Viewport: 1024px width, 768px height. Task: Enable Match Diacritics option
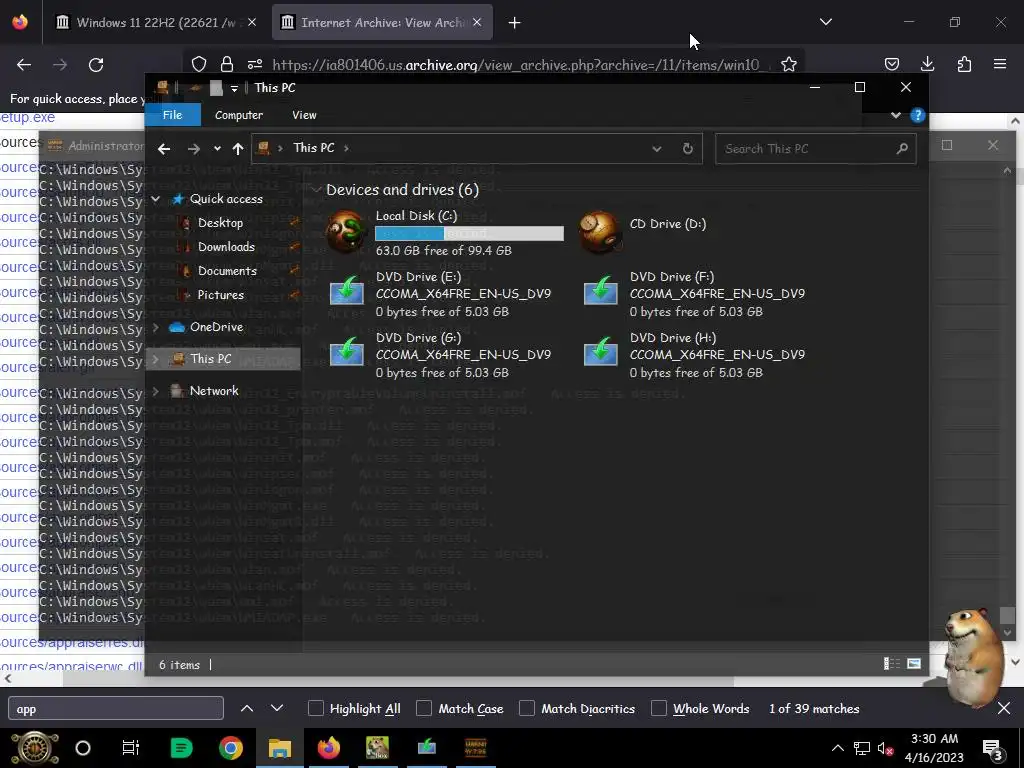click(x=527, y=709)
